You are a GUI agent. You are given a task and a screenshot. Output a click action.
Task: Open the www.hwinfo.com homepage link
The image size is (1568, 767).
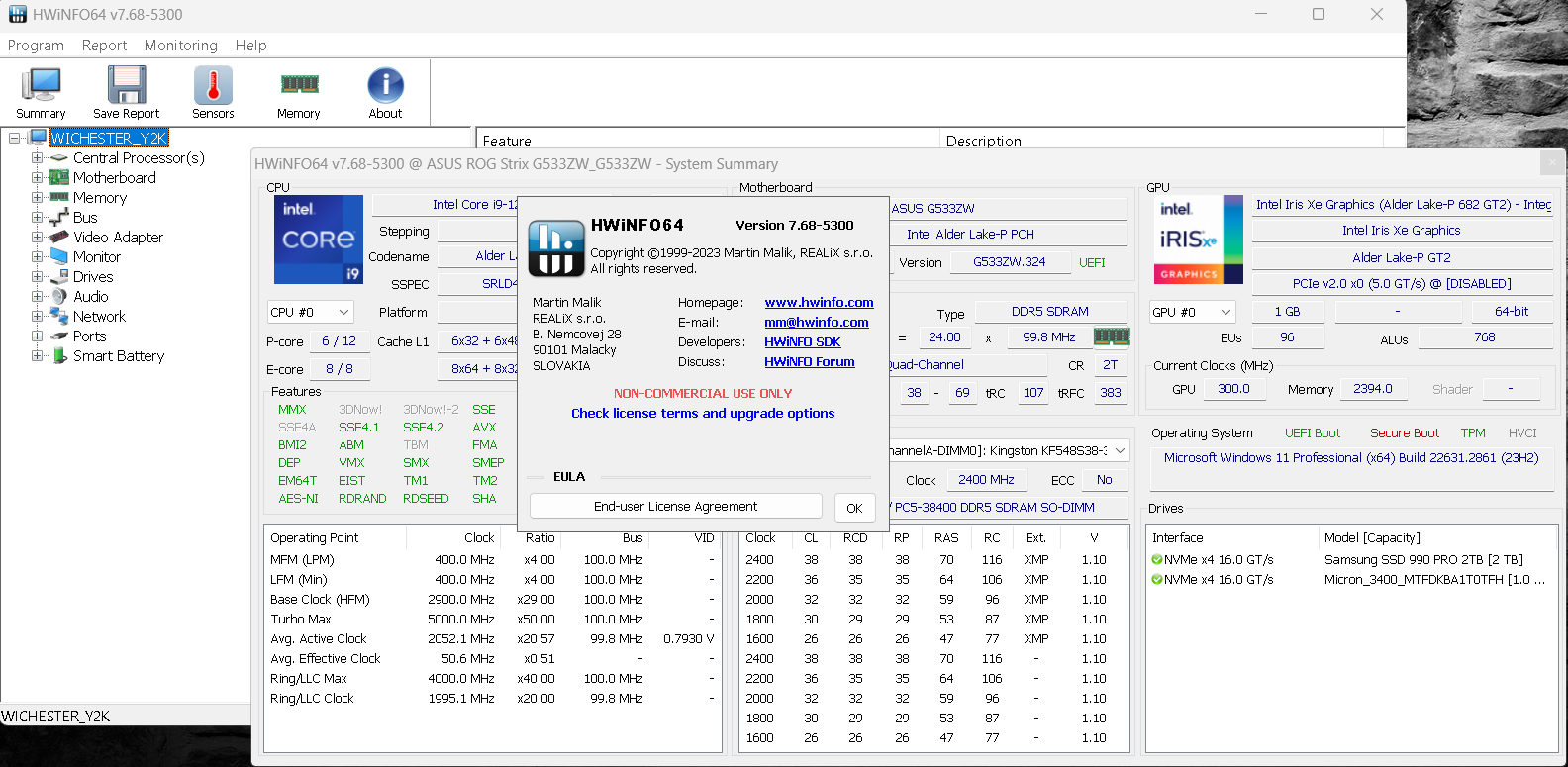[x=819, y=302]
